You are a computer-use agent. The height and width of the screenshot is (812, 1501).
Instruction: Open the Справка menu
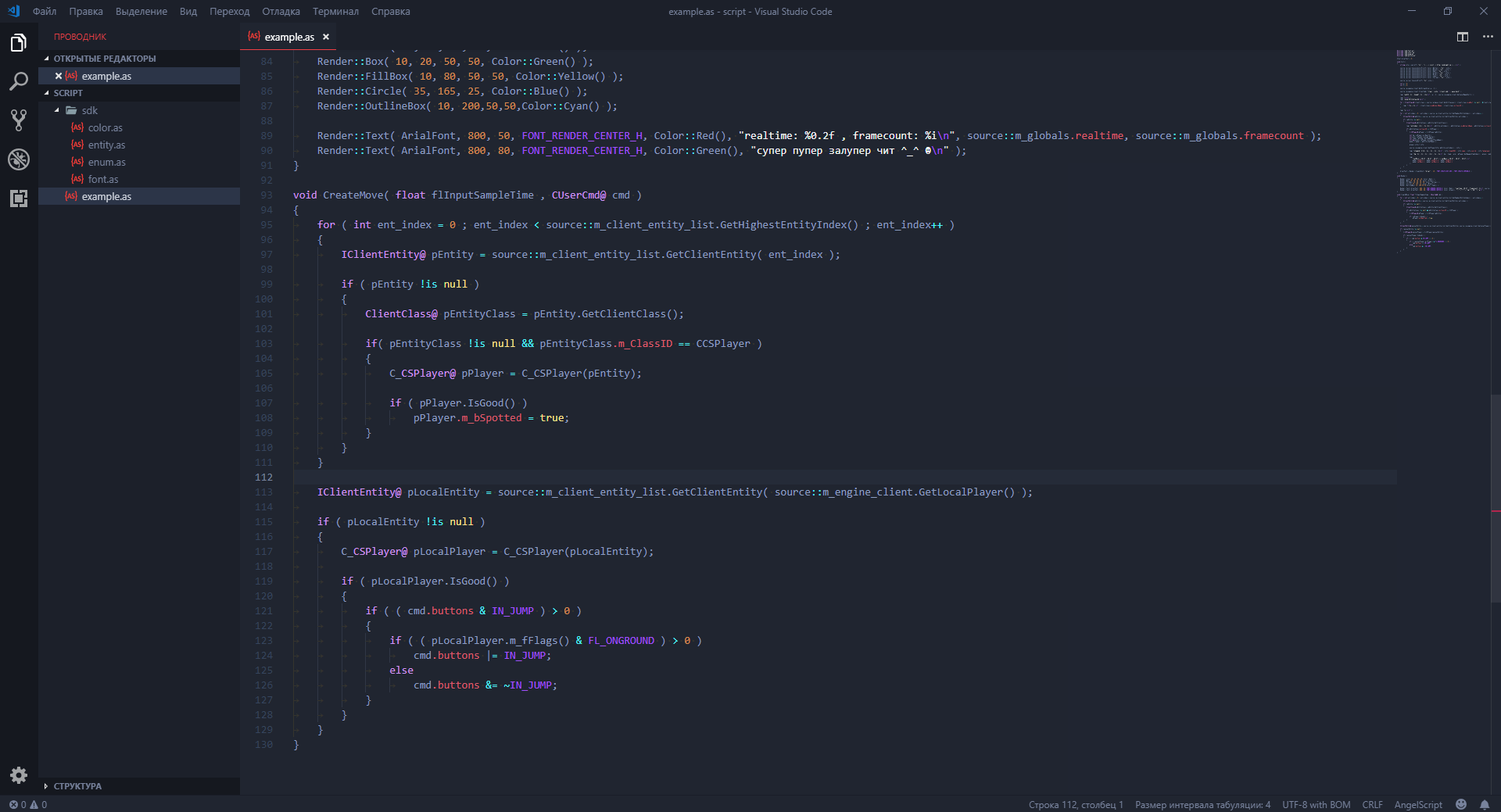click(391, 11)
